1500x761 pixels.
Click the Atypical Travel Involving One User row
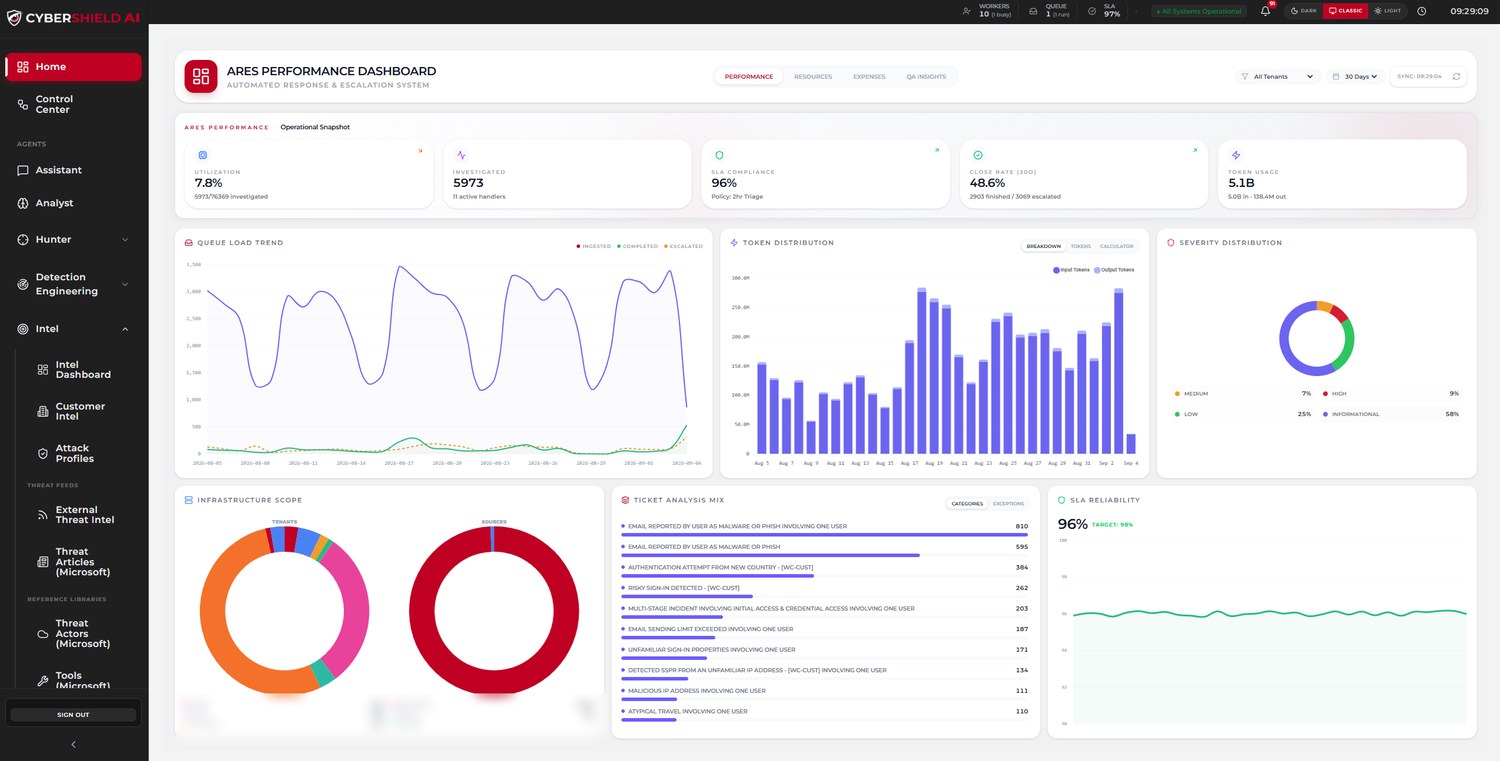click(825, 714)
